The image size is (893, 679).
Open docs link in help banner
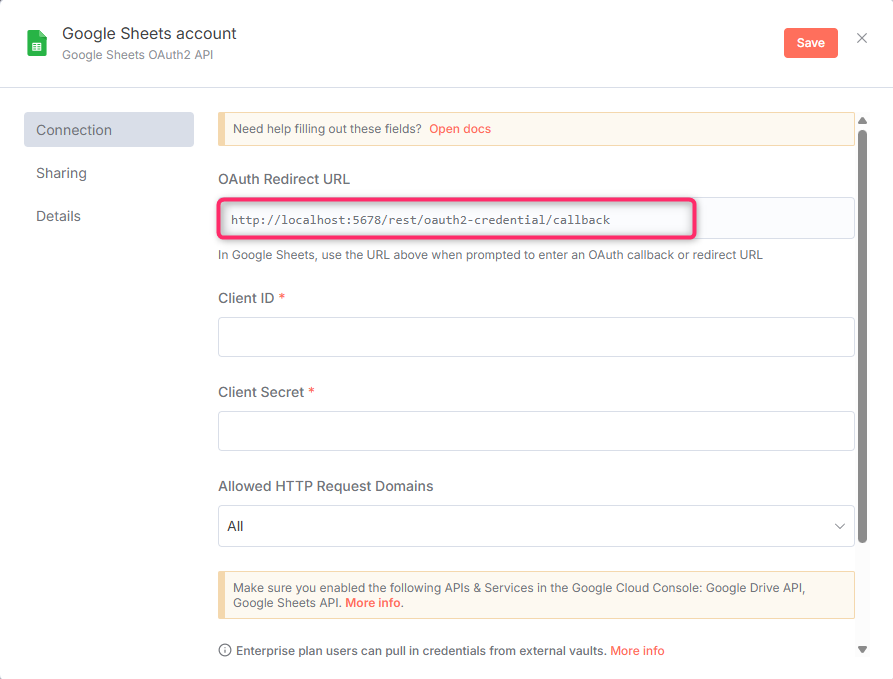coord(460,129)
